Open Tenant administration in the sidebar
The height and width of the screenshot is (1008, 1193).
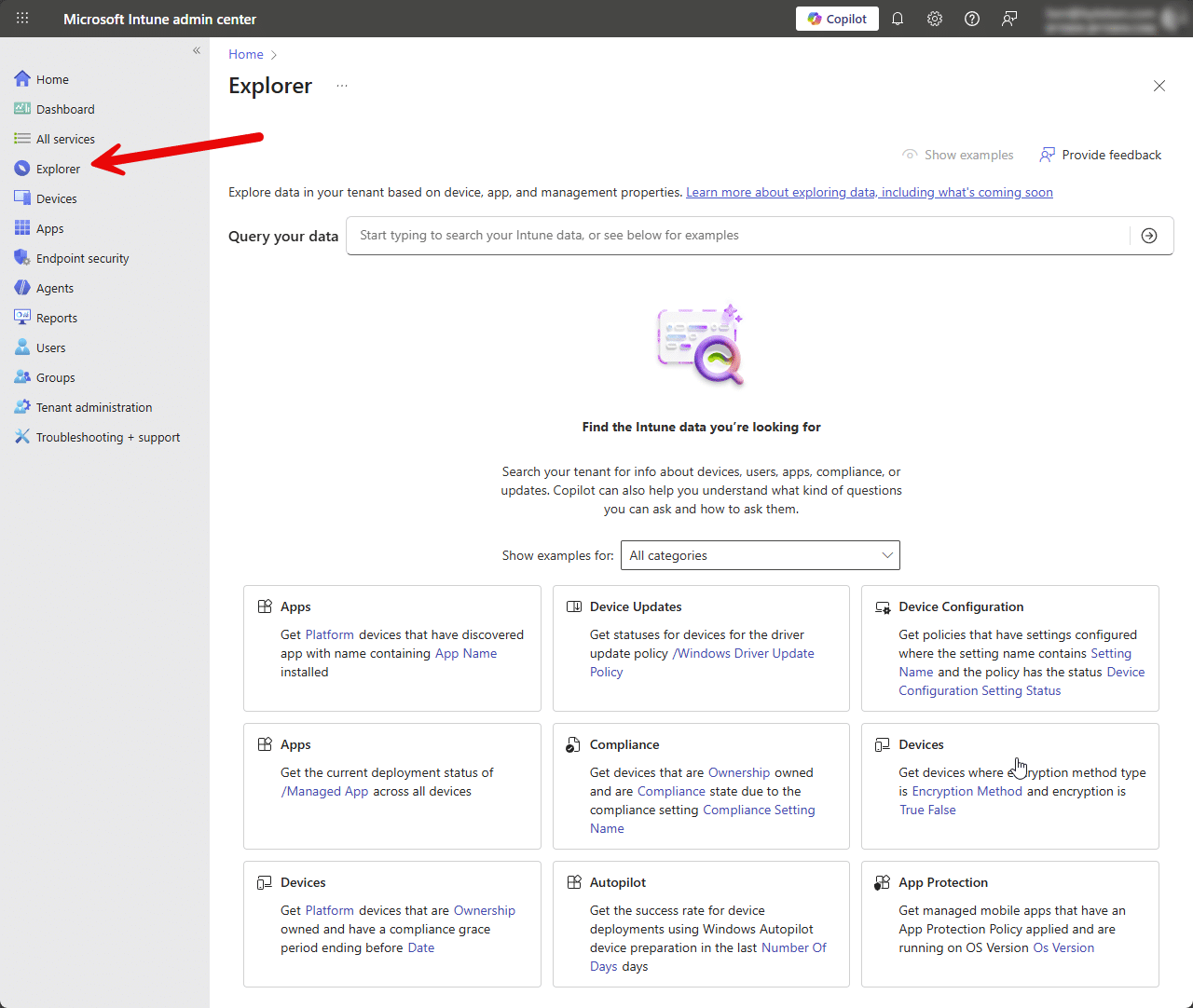tap(93, 407)
